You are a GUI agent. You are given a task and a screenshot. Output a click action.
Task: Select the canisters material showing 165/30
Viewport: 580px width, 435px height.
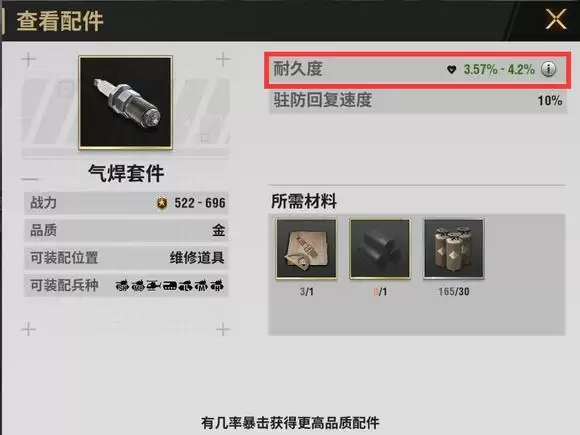tap(453, 248)
